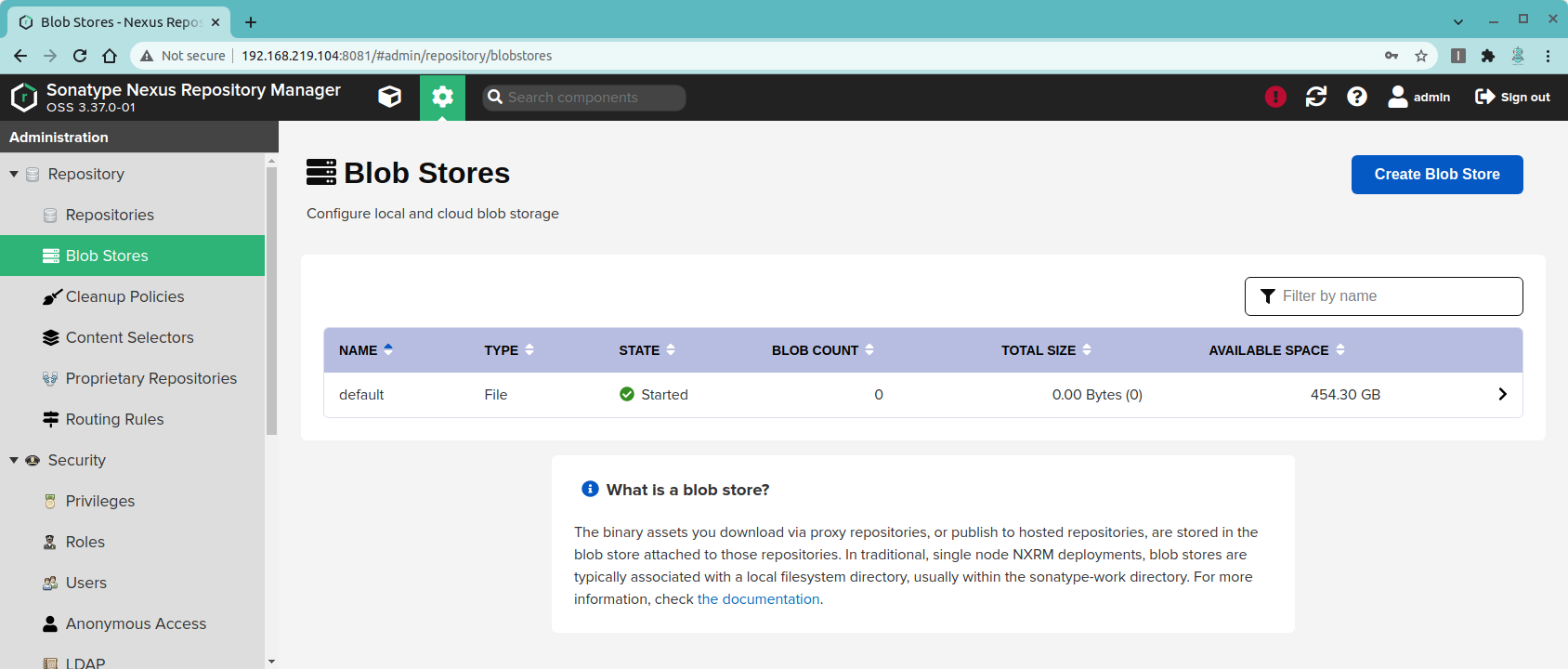1568x669 pixels.
Task: Collapse the Security tree section
Action: pyautogui.click(x=14, y=460)
